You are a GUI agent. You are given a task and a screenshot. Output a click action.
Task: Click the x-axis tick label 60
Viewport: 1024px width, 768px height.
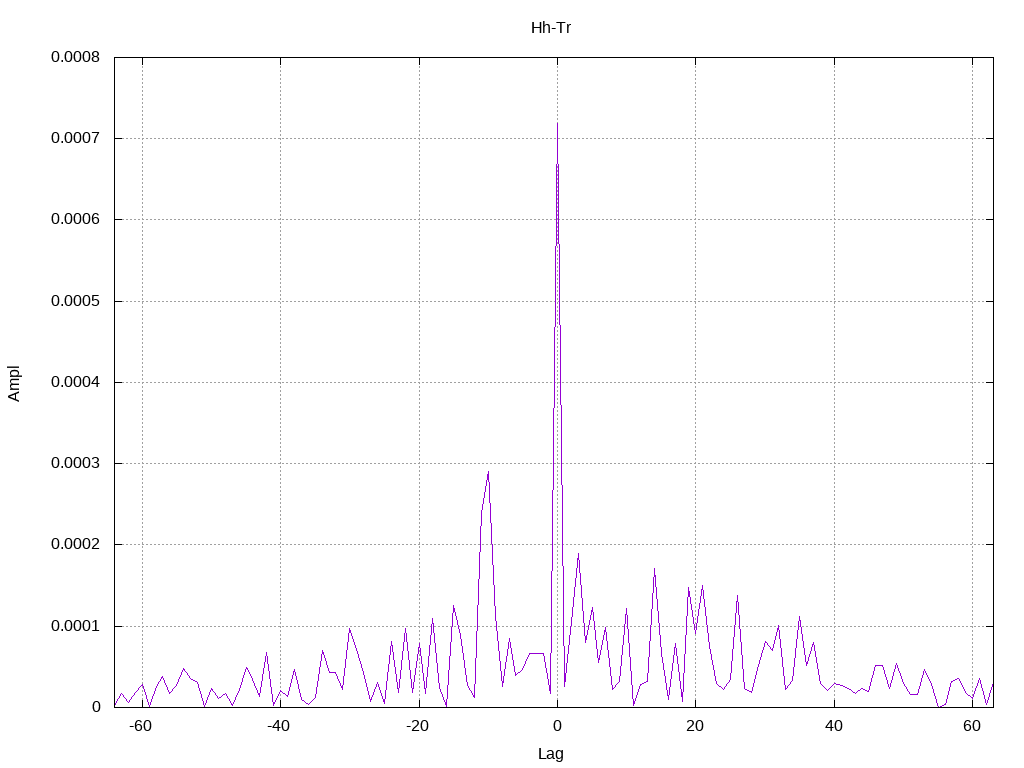(972, 726)
